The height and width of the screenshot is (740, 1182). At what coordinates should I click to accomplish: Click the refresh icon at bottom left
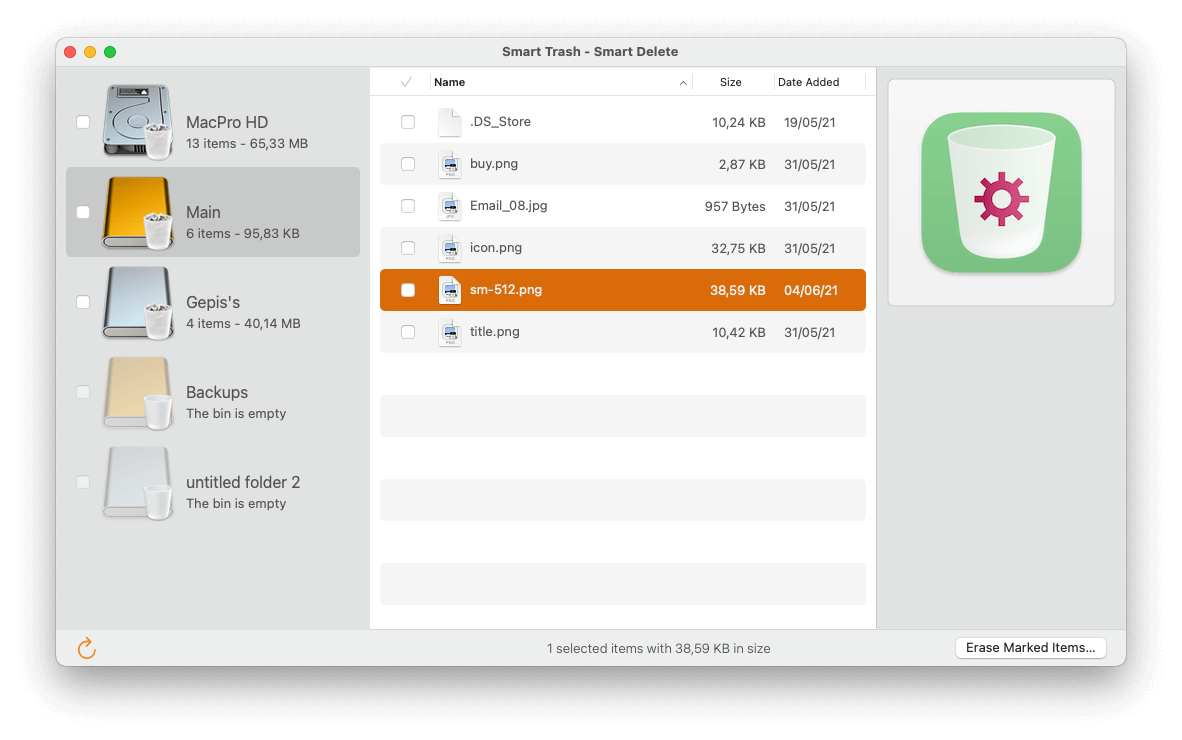pos(86,648)
